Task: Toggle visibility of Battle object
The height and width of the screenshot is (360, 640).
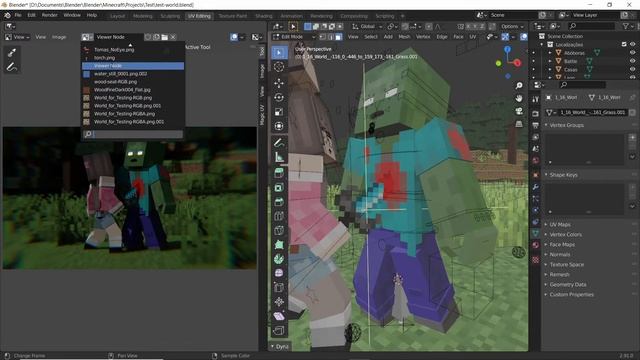Action: pos(632,61)
